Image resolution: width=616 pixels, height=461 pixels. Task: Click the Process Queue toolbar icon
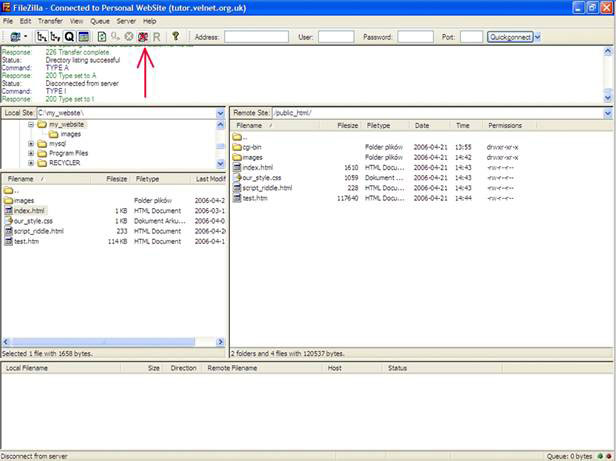pos(115,37)
